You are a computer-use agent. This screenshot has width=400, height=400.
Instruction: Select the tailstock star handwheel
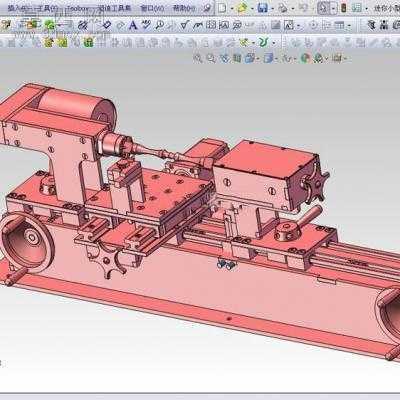(315, 184)
